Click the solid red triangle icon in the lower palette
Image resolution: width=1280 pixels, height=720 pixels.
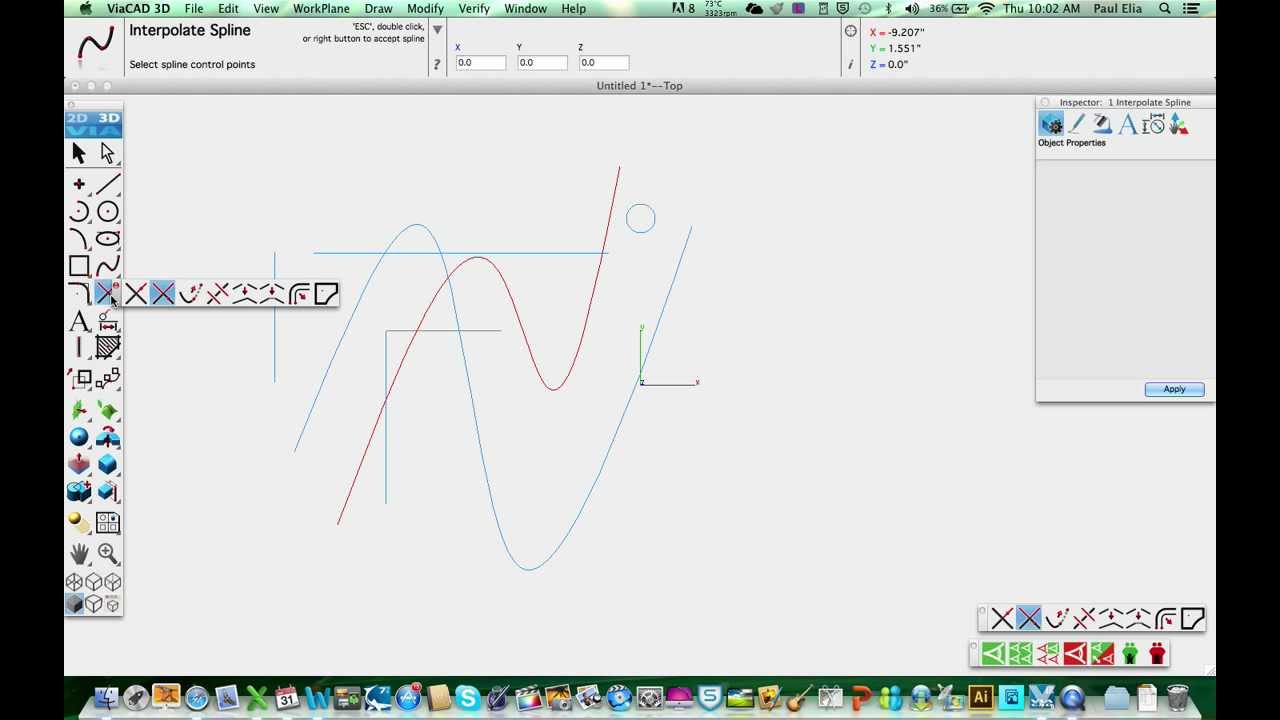[1075, 654]
